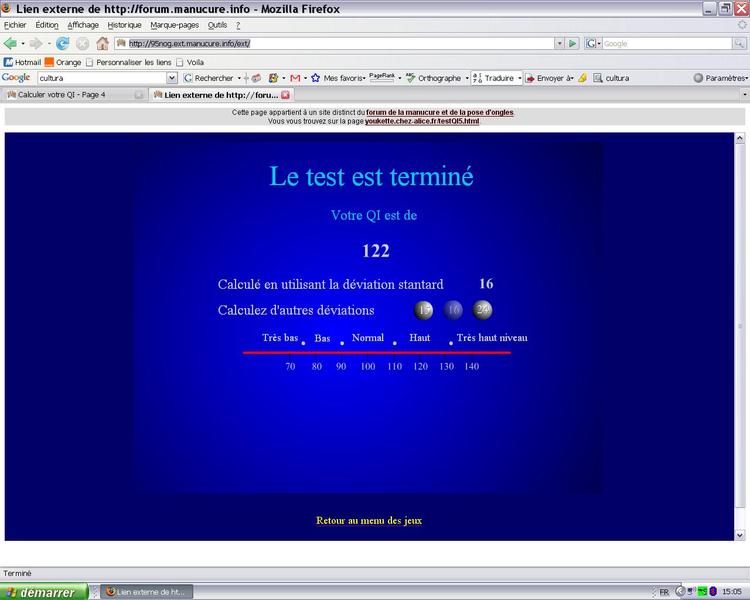The height and width of the screenshot is (600, 750).
Task: Click 'Retour au menu des jeux' link
Action: tap(369, 521)
